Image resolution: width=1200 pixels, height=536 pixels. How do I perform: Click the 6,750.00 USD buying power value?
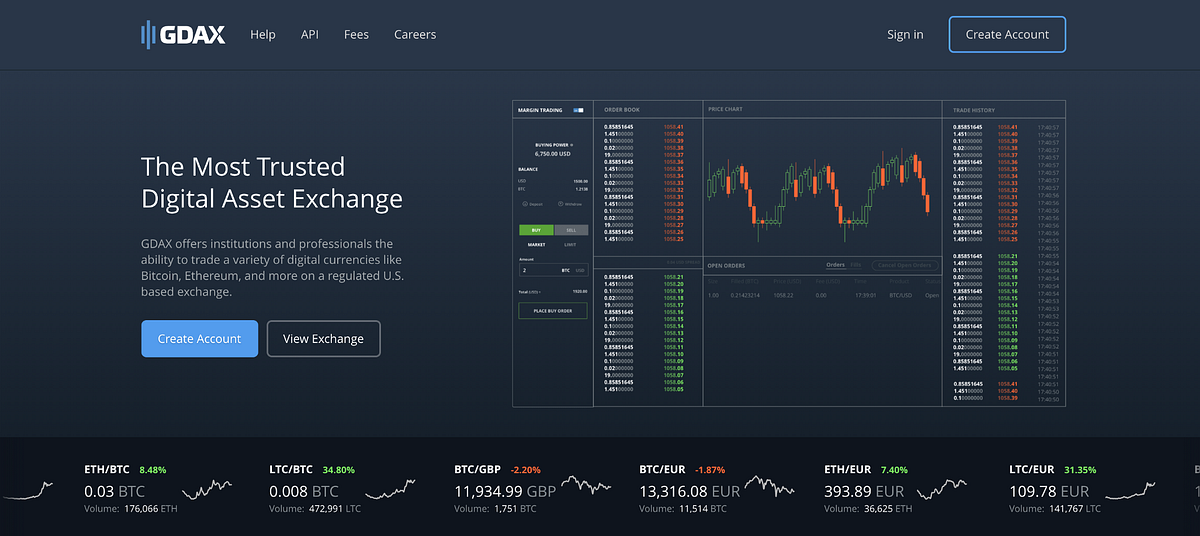(x=553, y=154)
